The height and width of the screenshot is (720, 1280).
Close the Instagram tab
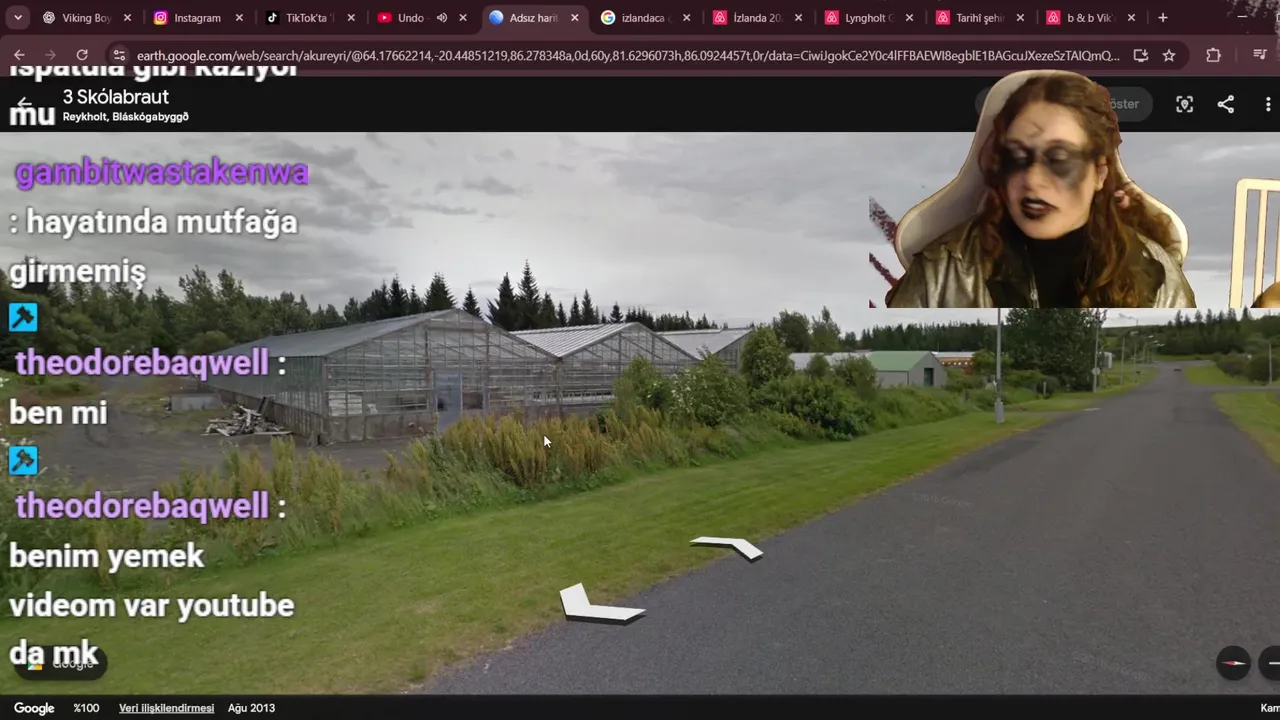click(239, 18)
